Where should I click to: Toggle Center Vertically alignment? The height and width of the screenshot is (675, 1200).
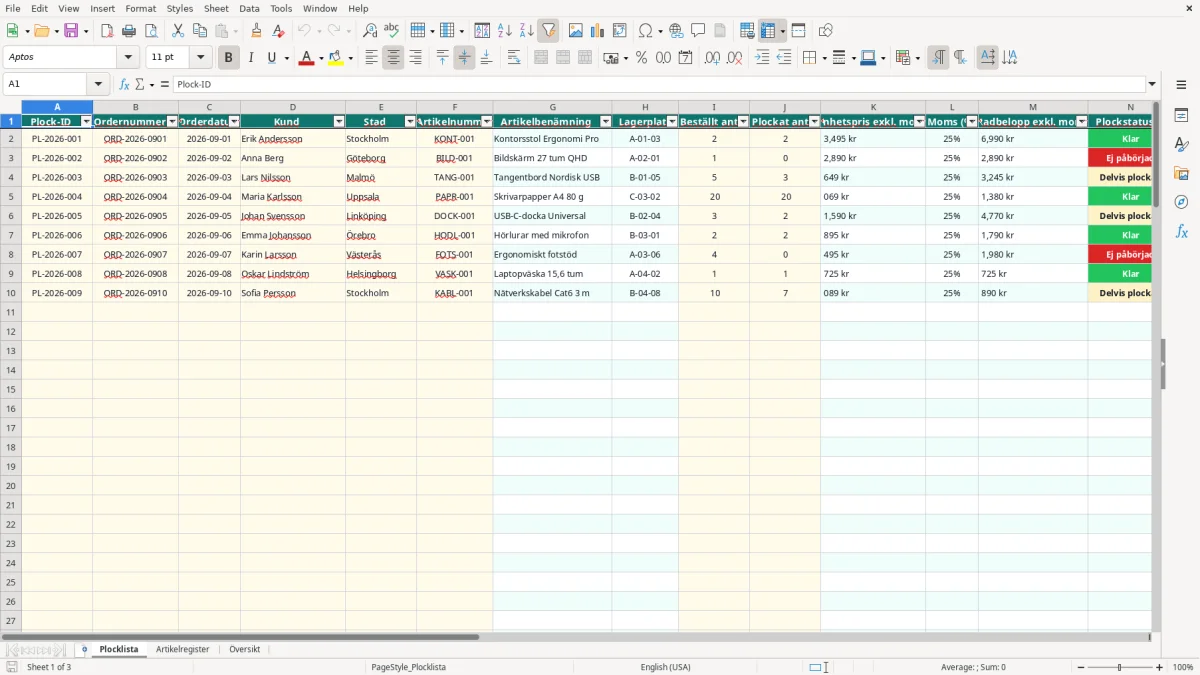coord(464,58)
